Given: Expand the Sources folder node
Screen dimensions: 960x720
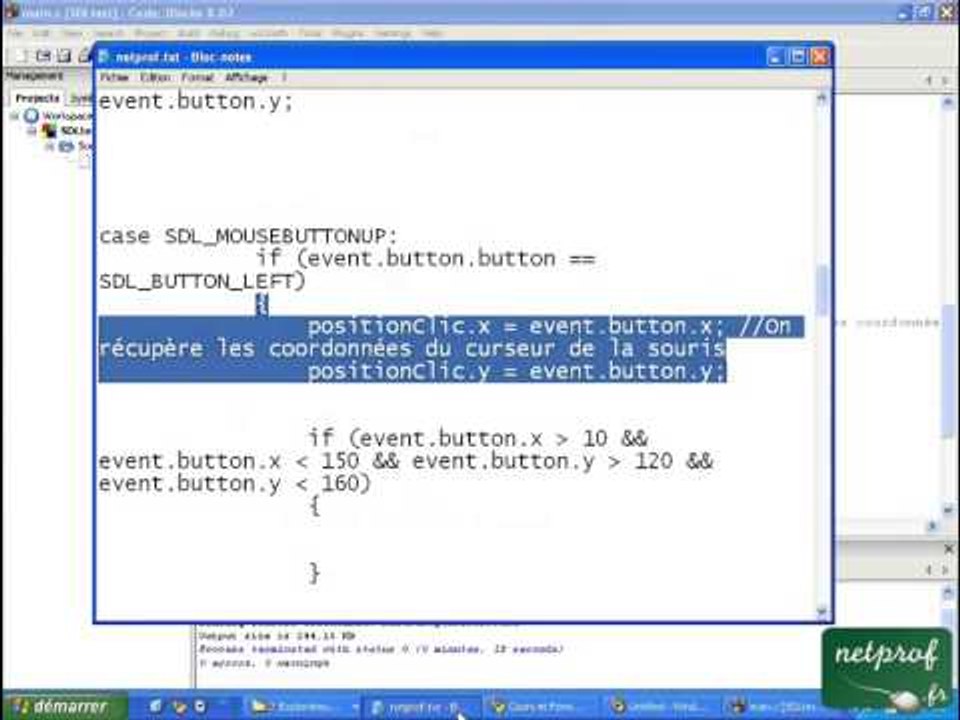Looking at the screenshot, I should 49,146.
